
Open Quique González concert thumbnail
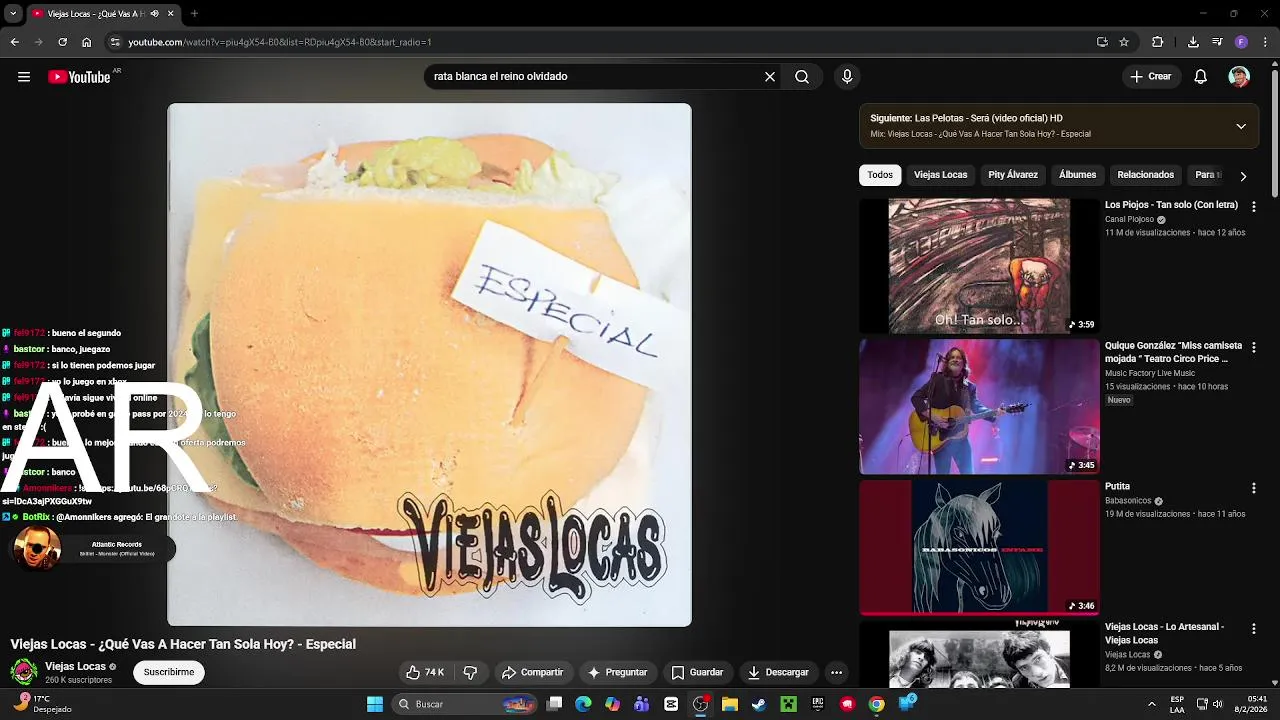(x=979, y=407)
